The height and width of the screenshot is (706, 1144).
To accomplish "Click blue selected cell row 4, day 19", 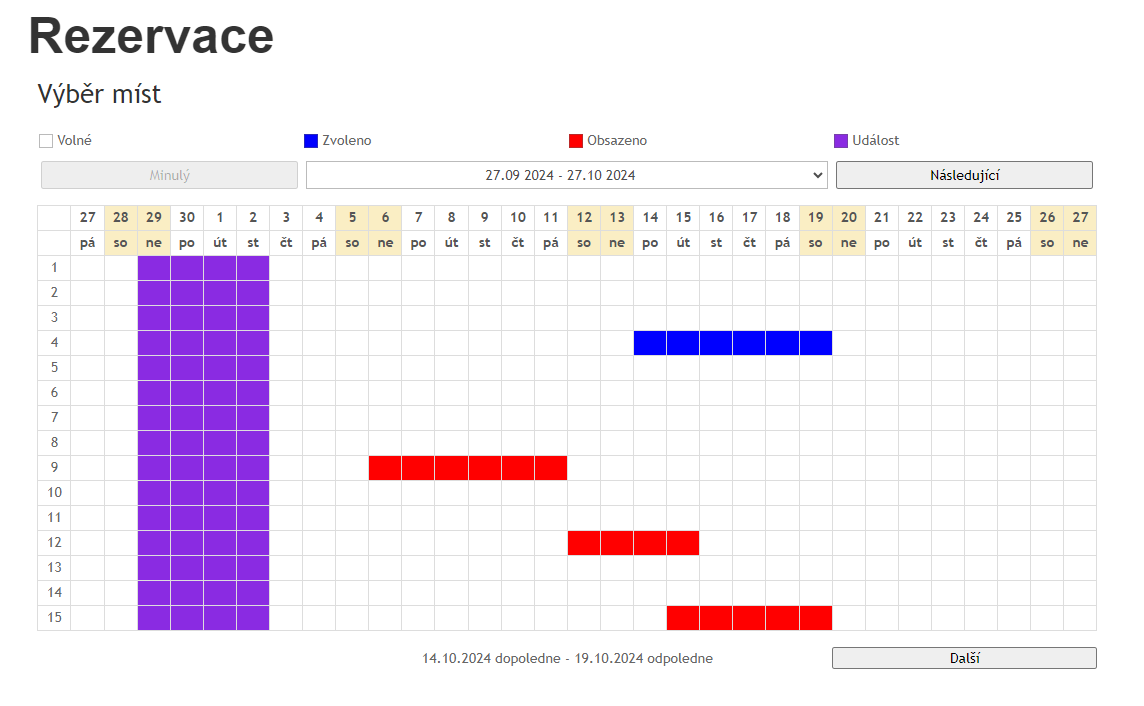I will click(816, 343).
